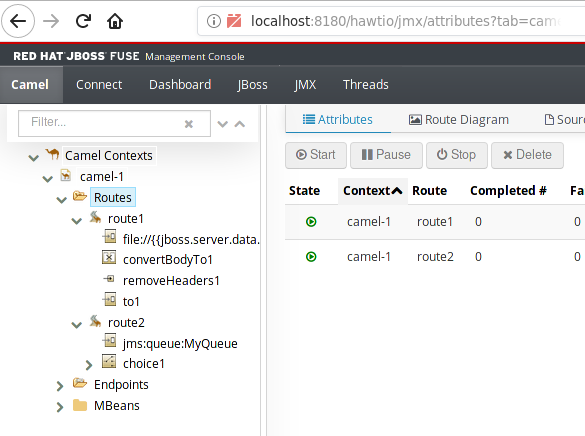Click the Pause button
585x436 pixels.
(x=386, y=155)
